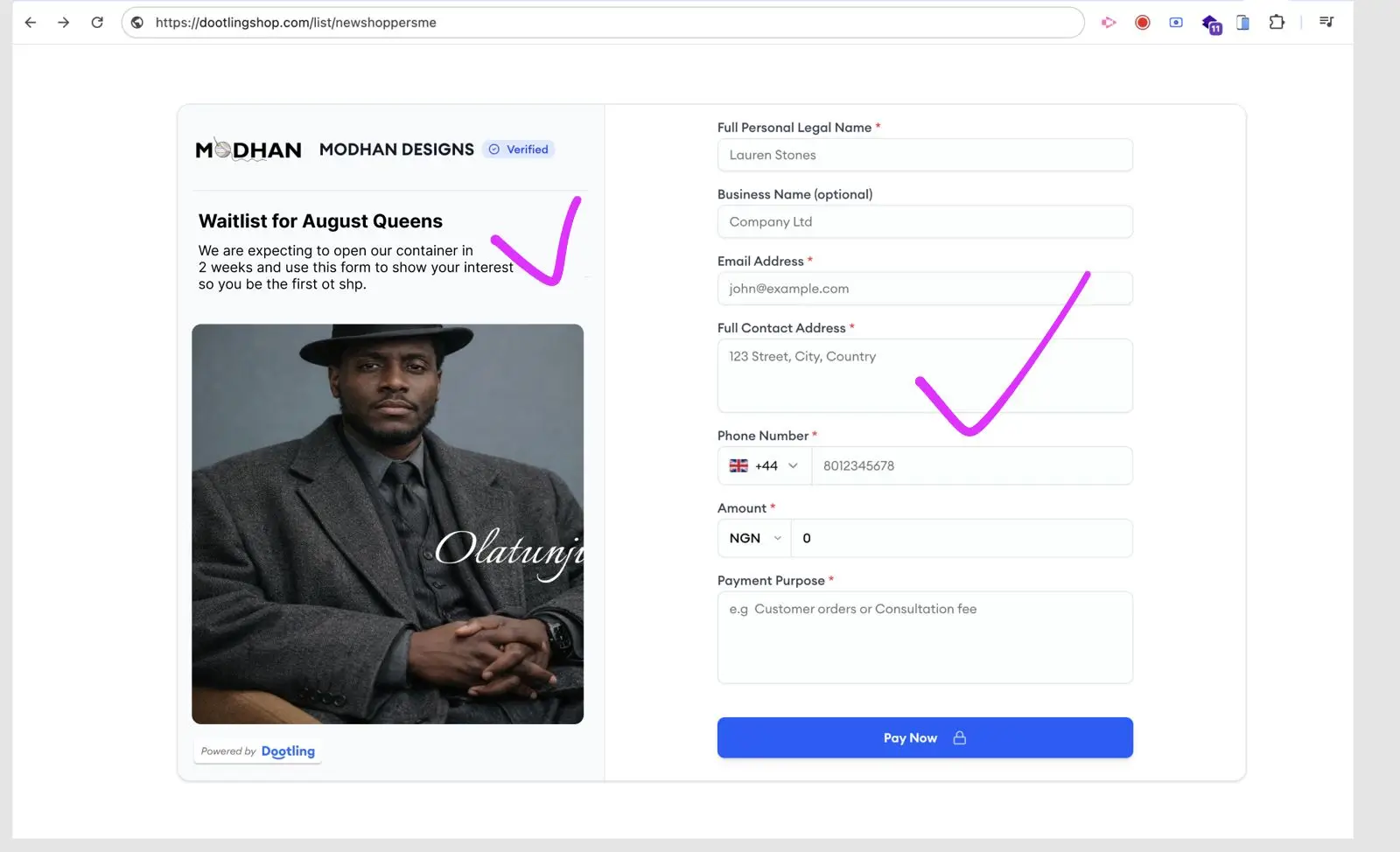
Task: Focus the Business Name input
Action: (x=925, y=222)
